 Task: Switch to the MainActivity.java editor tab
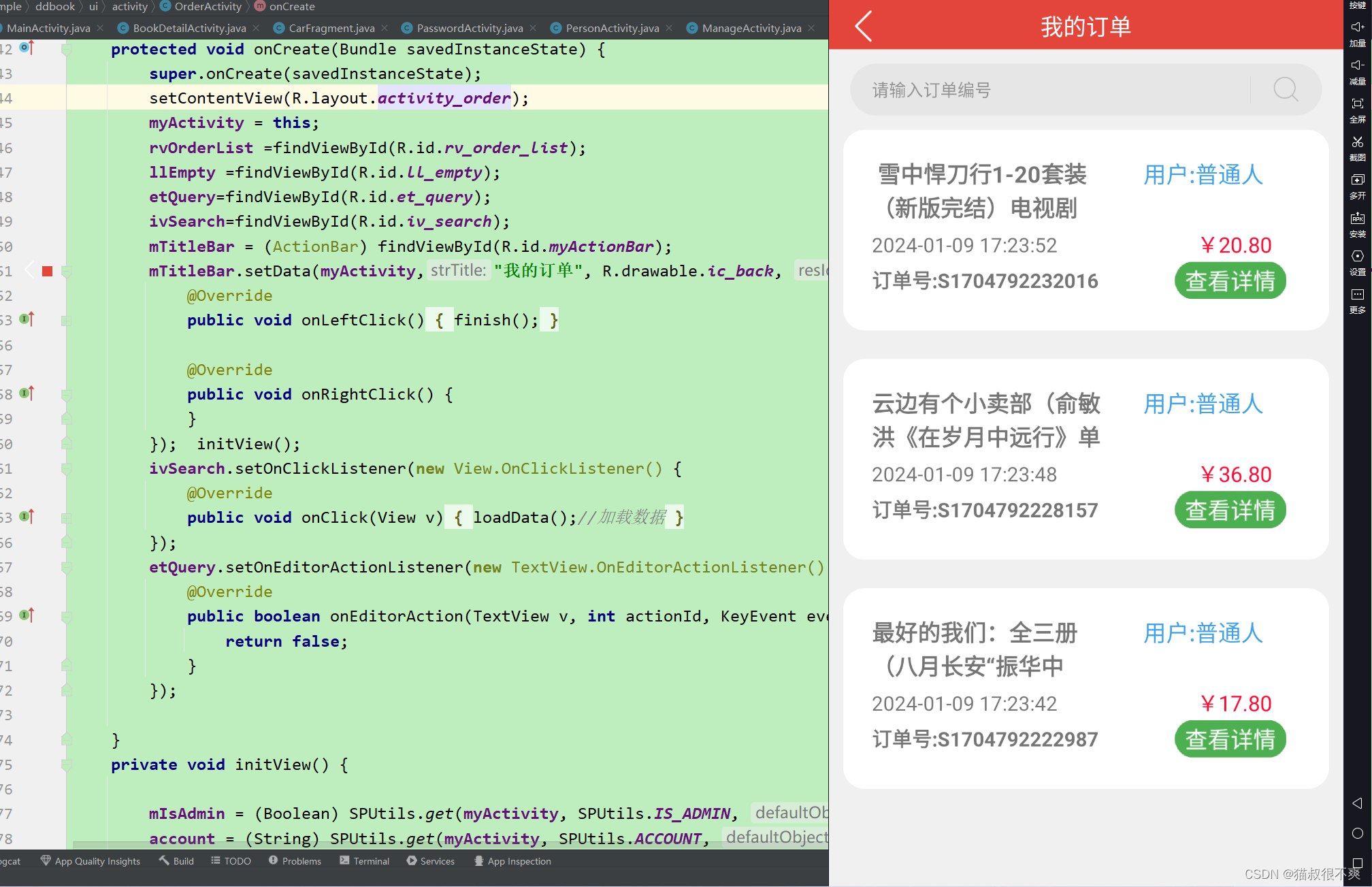[48, 28]
